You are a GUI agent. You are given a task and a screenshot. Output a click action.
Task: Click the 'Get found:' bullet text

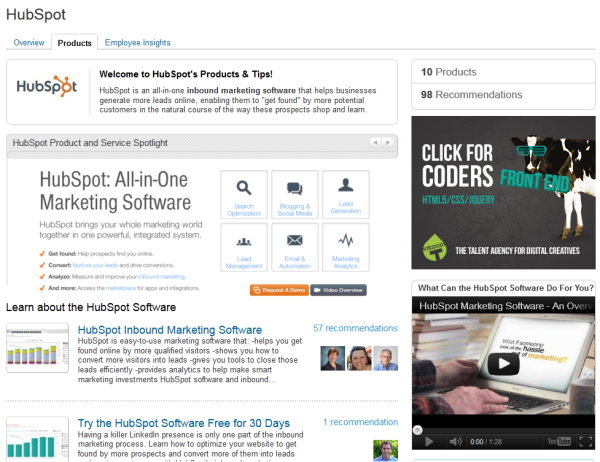62,254
